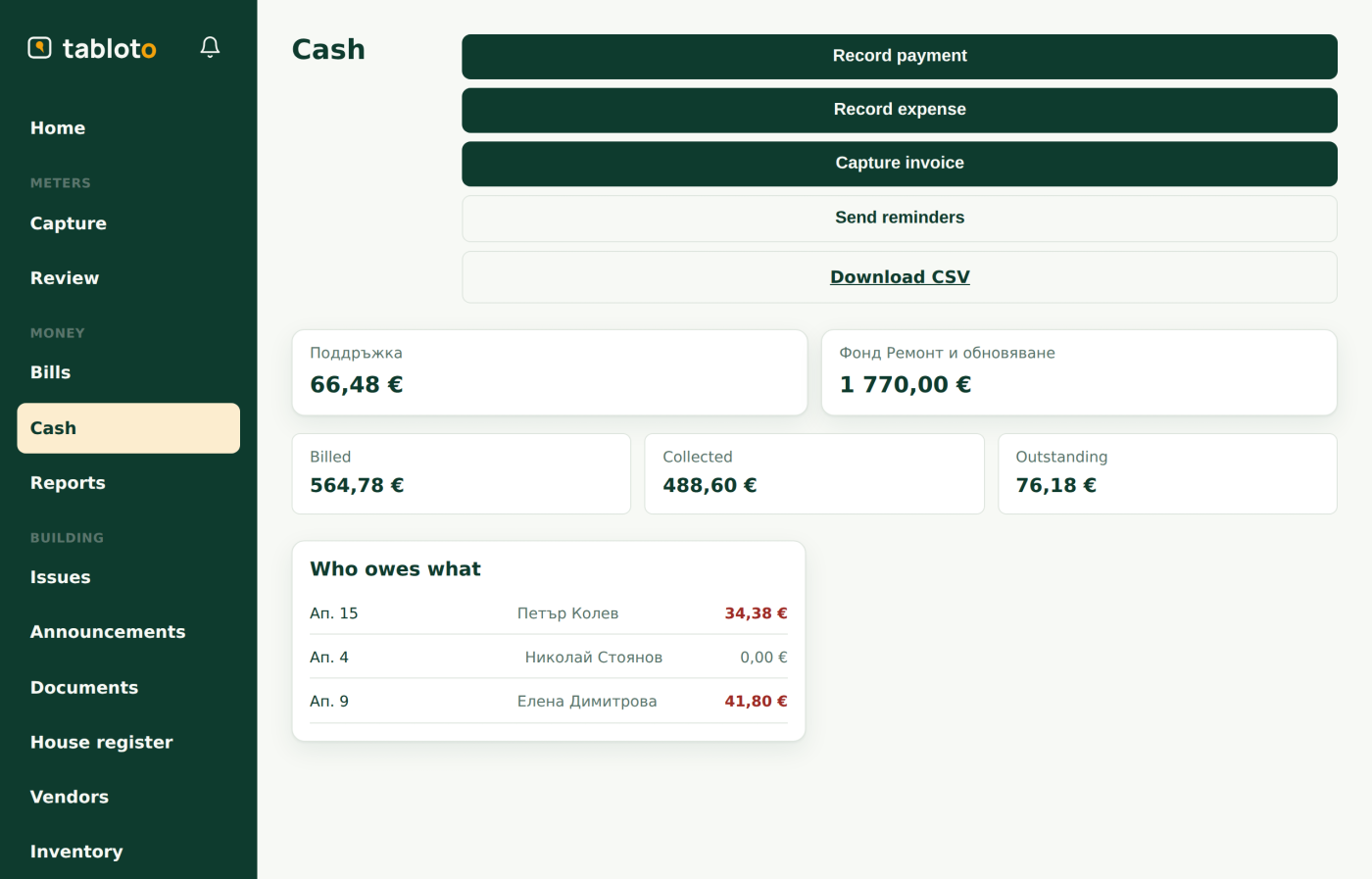This screenshot has width=1372, height=879.
Task: Click Record expense button
Action: coord(900,110)
